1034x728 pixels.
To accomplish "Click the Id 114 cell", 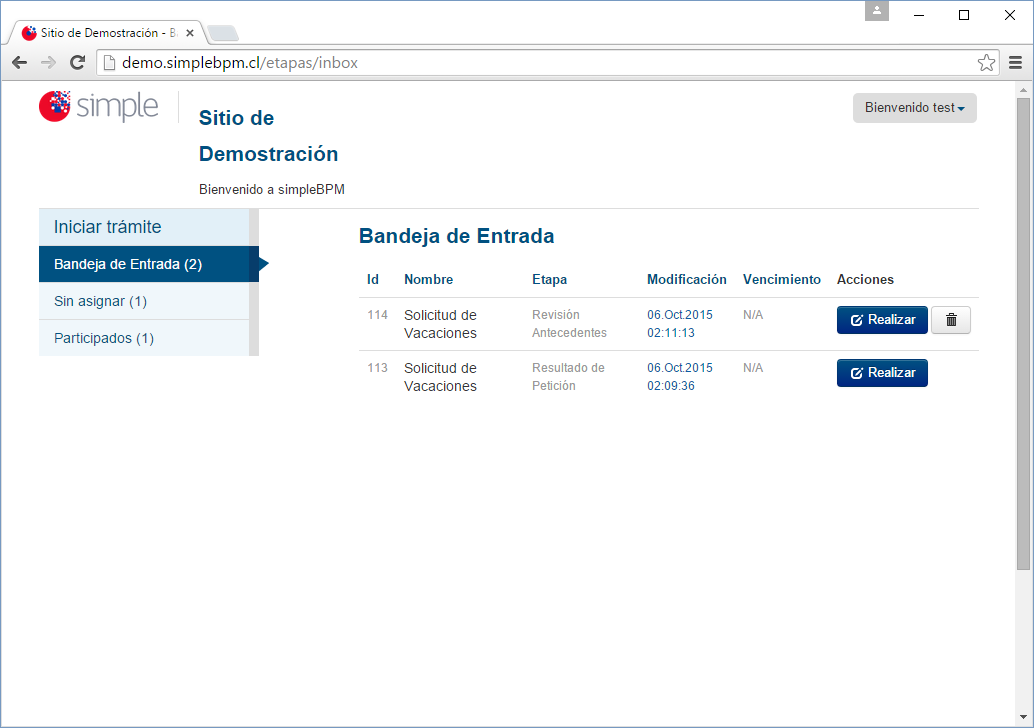I will click(378, 315).
